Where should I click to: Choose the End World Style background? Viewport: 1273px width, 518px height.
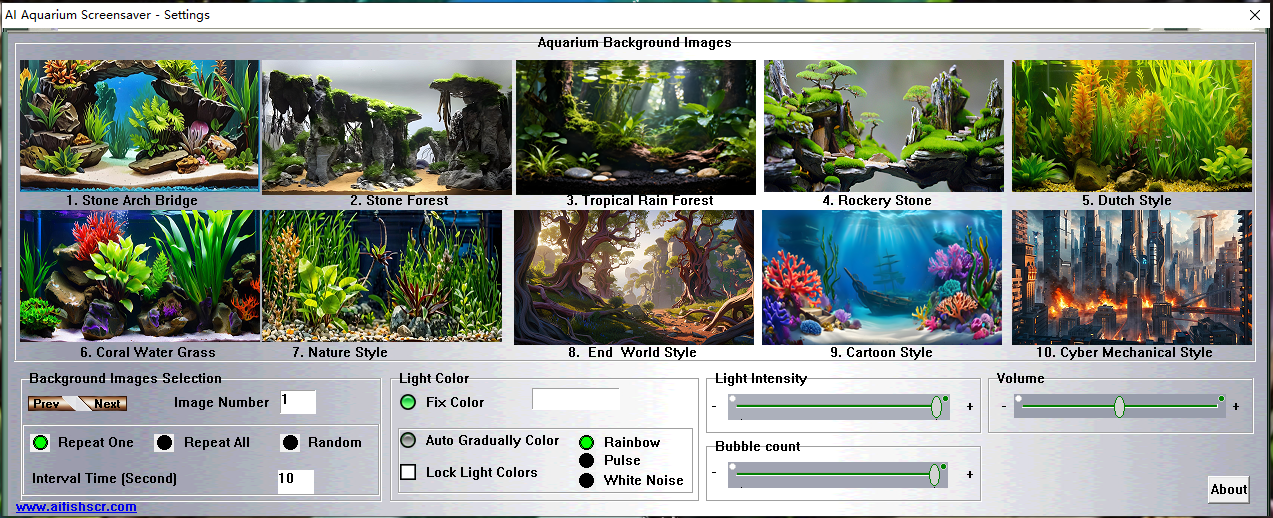(x=634, y=277)
